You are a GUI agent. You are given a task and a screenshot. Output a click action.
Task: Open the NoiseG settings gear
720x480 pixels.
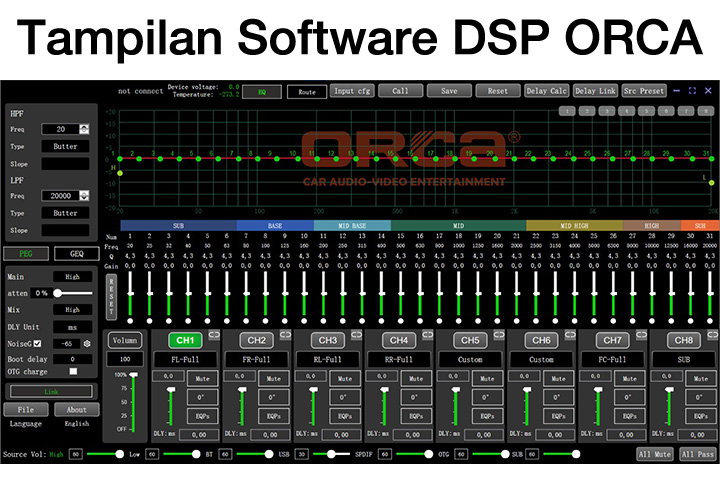coord(87,343)
